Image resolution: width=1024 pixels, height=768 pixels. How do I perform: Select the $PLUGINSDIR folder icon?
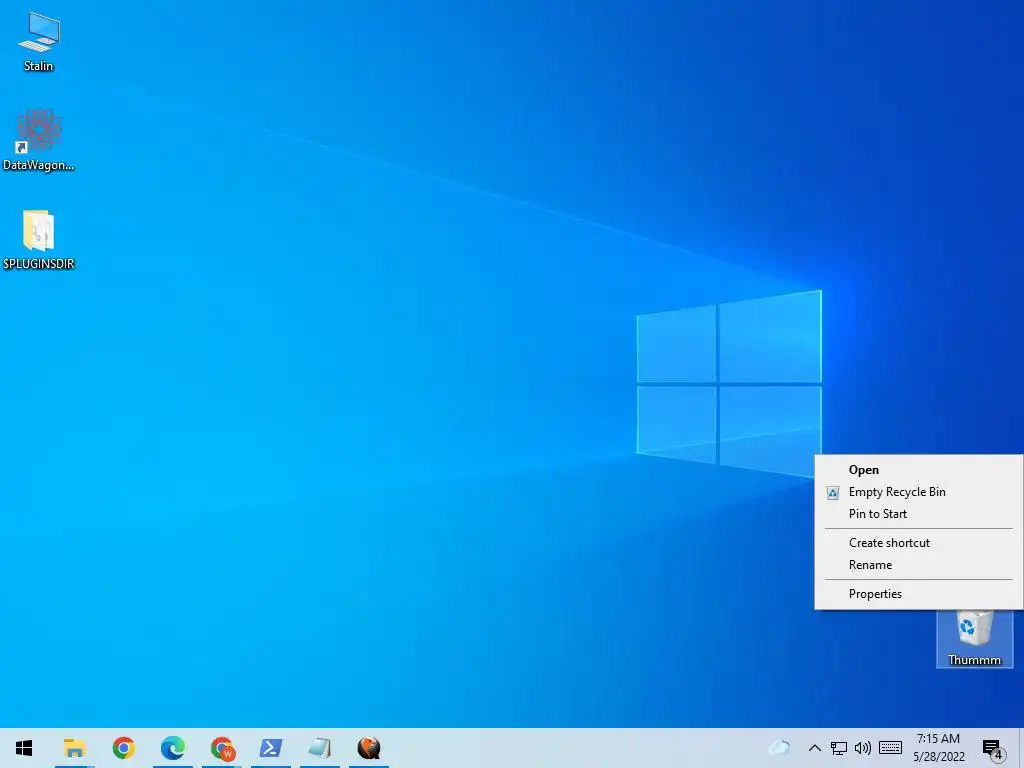(39, 239)
